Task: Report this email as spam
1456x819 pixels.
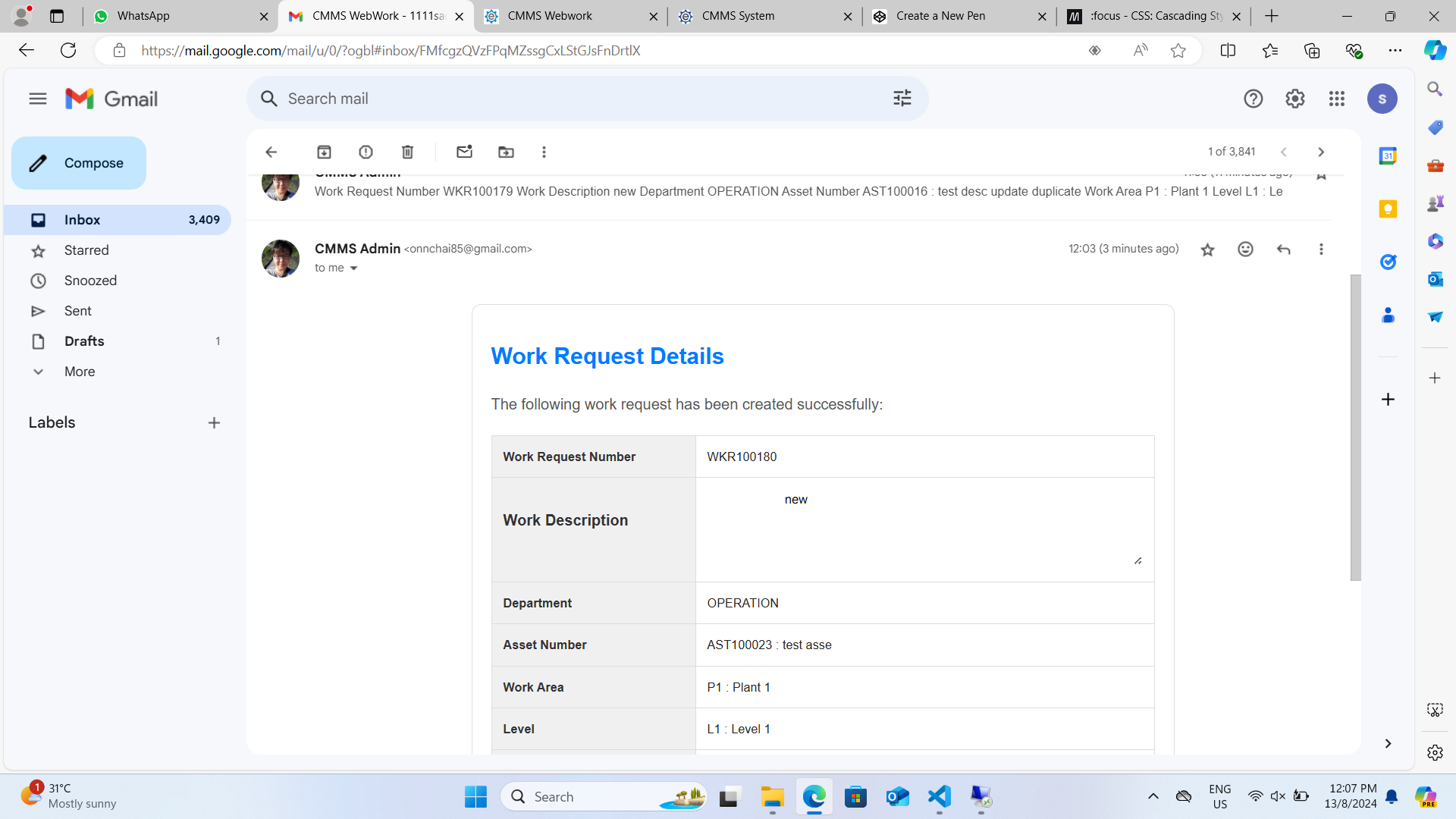Action: pyautogui.click(x=366, y=152)
